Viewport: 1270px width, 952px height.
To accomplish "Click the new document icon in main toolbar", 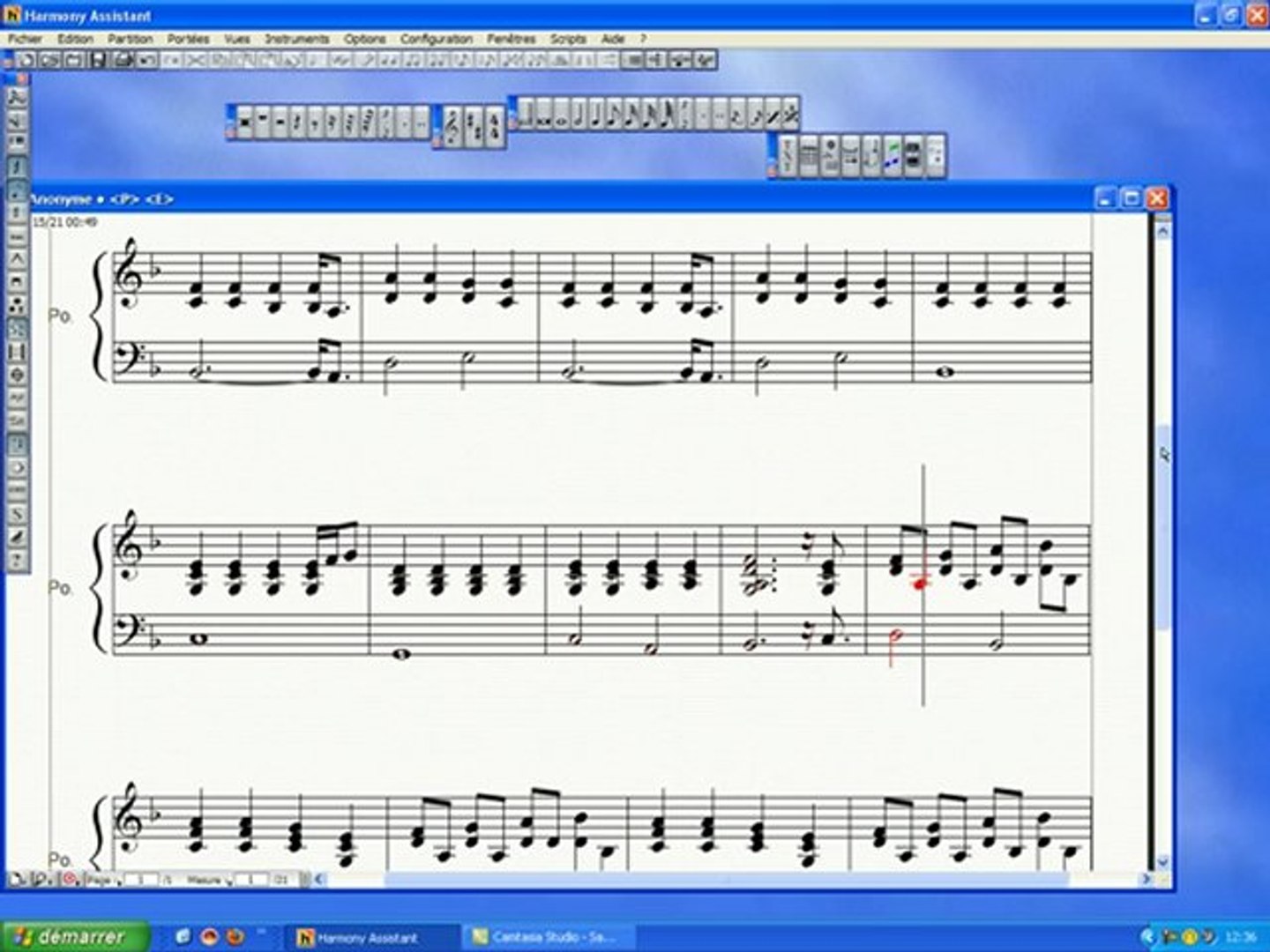I will pos(26,60).
